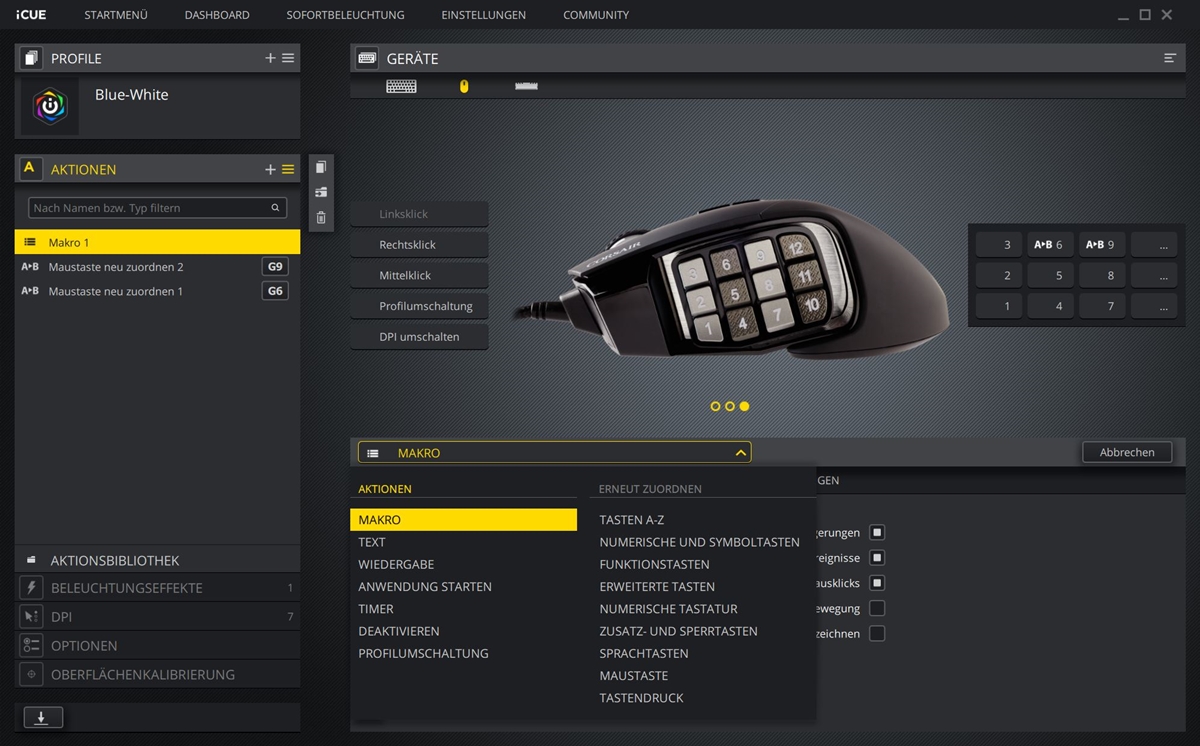Click the G6 key badge

275,291
